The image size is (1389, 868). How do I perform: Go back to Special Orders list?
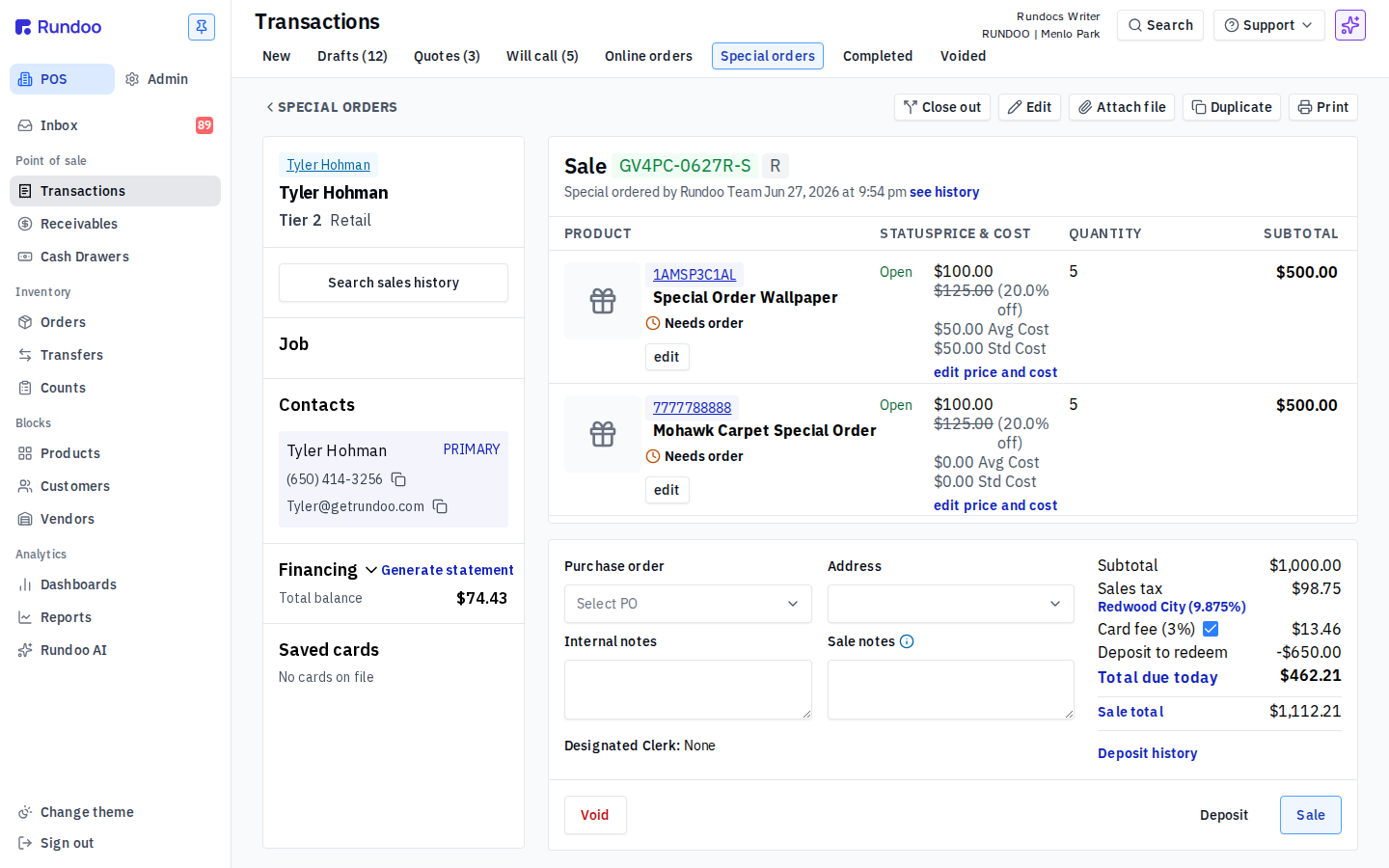(x=332, y=107)
